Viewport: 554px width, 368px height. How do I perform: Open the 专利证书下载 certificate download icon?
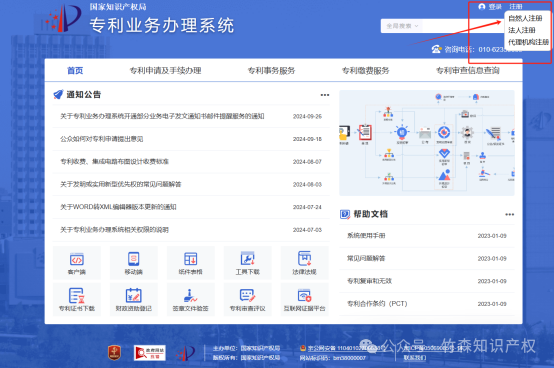pos(77,300)
